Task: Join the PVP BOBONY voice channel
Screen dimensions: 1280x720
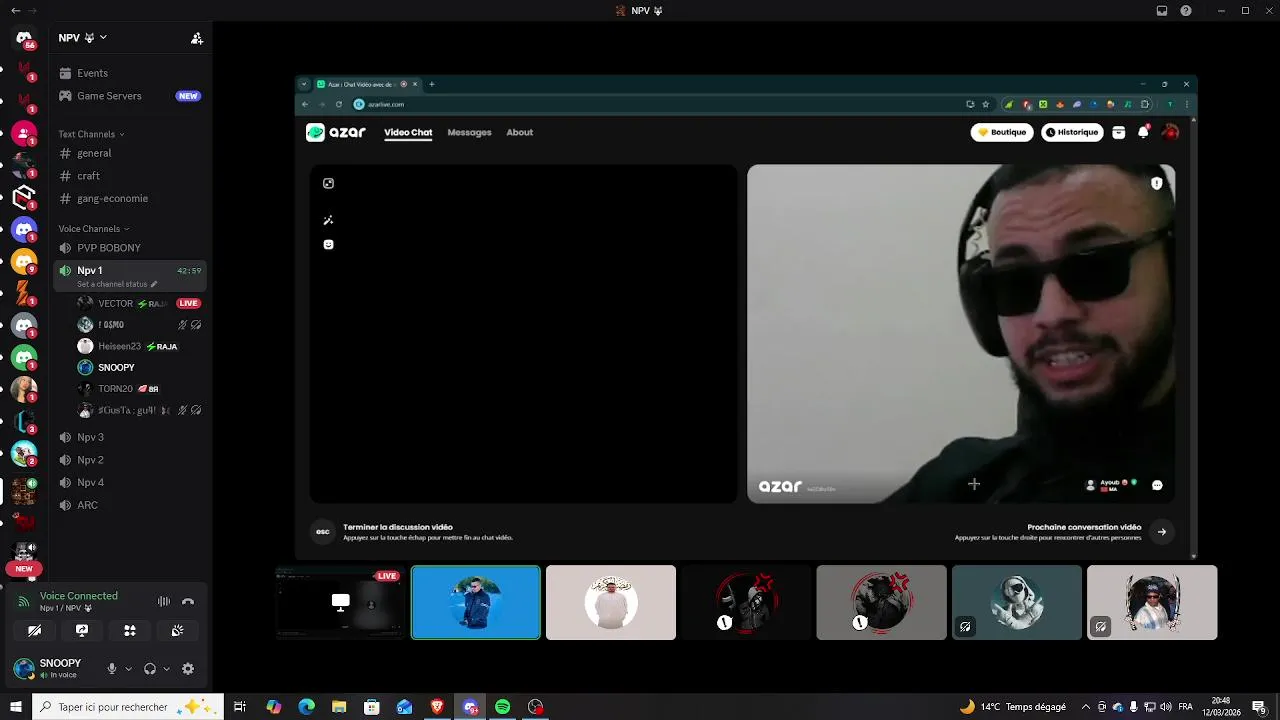Action: coord(130,248)
